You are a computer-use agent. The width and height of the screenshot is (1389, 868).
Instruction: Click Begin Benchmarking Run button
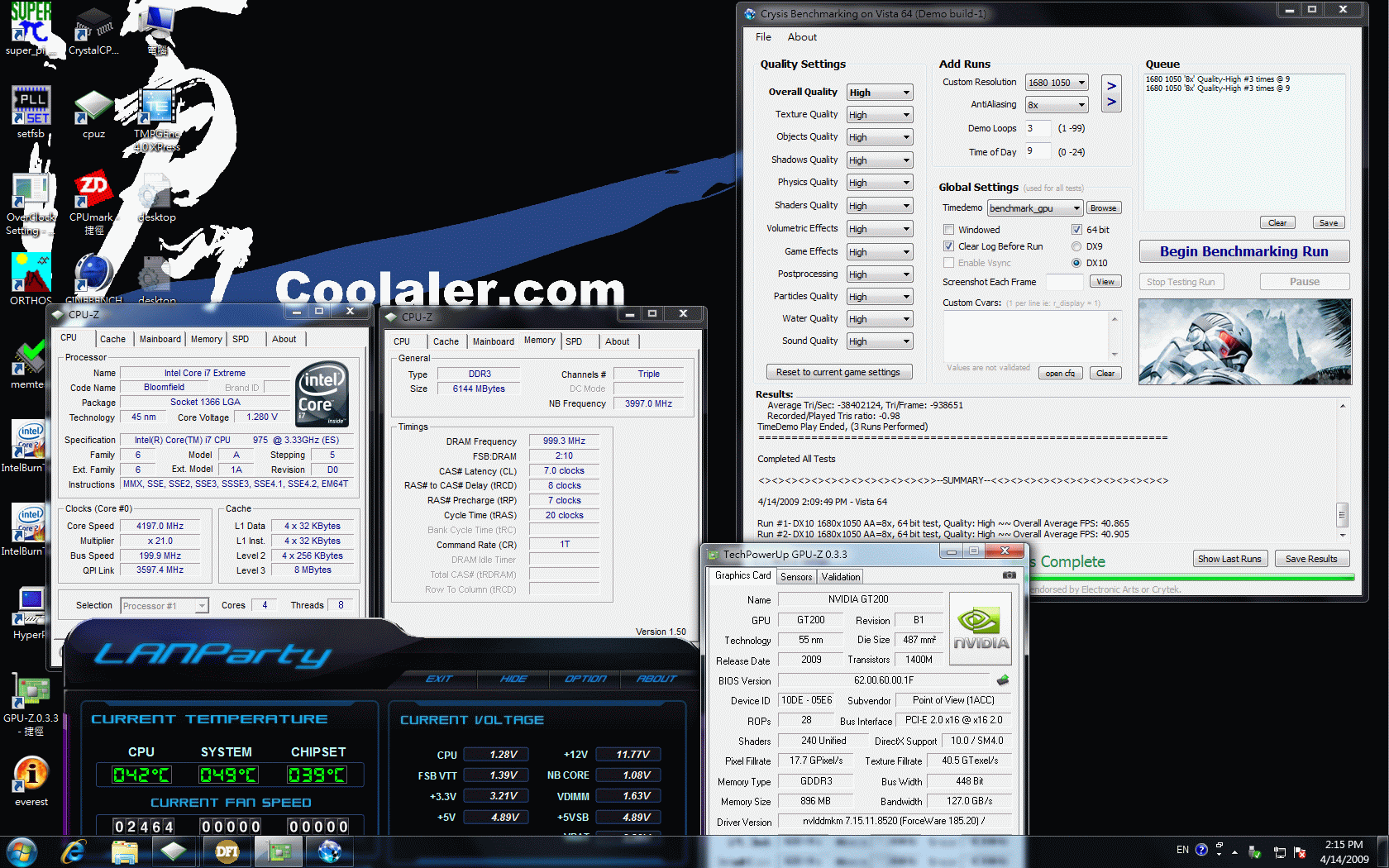tap(1243, 251)
